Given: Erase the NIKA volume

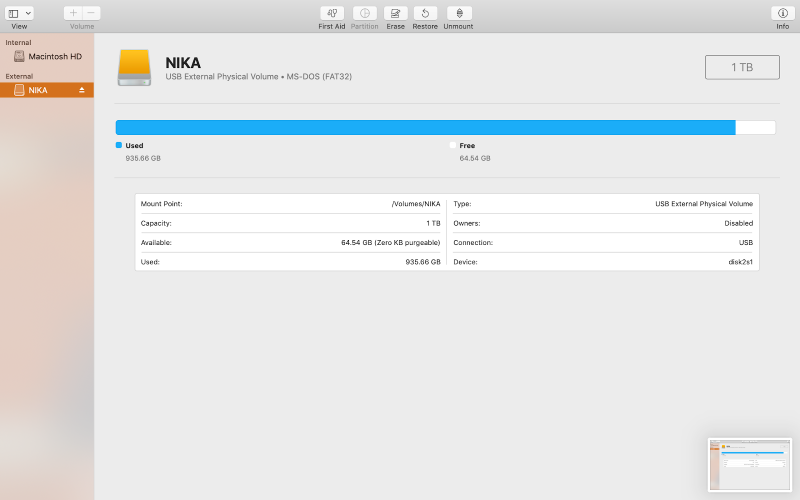Looking at the screenshot, I should 395,13.
